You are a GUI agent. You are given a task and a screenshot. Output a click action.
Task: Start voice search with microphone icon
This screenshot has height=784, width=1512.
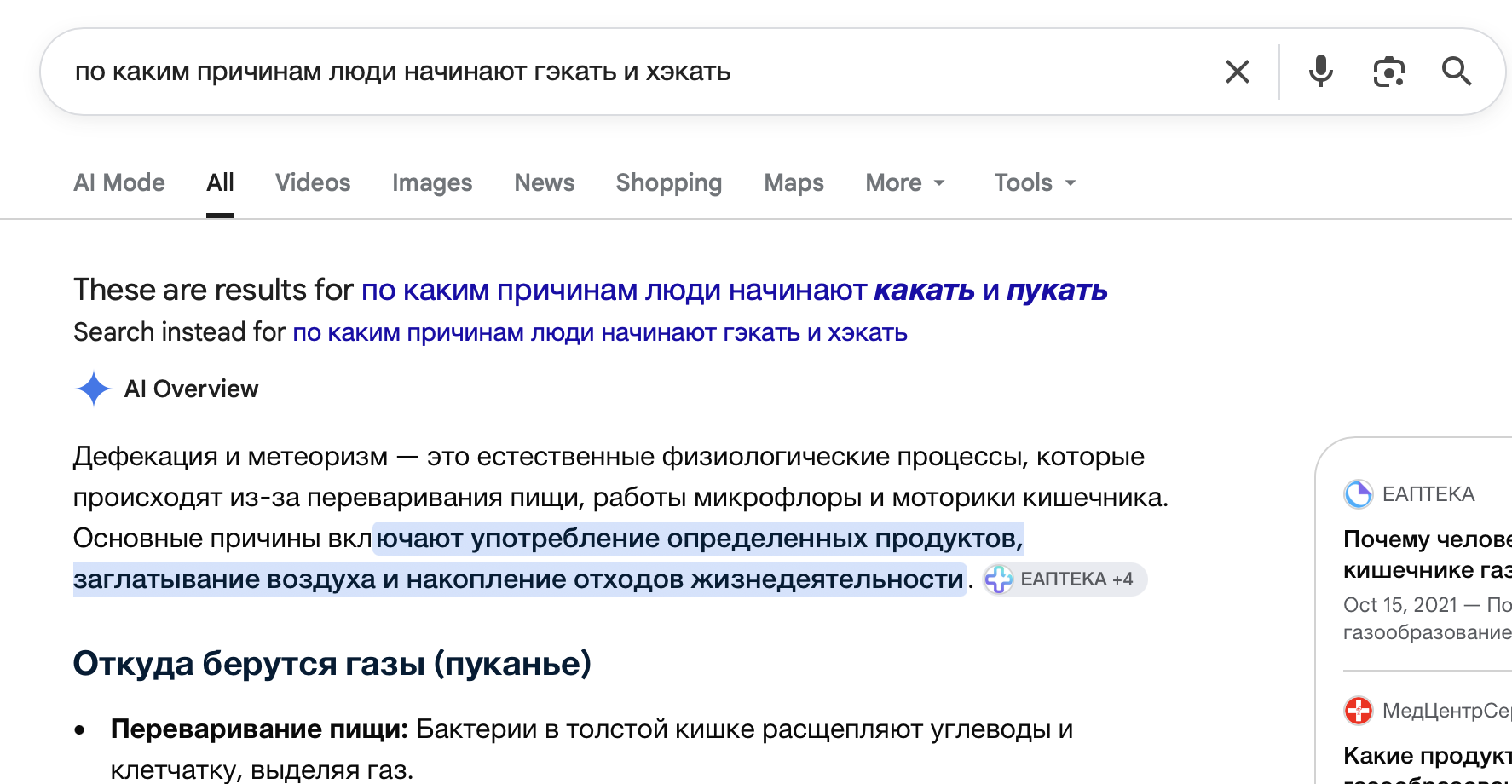tap(1320, 72)
